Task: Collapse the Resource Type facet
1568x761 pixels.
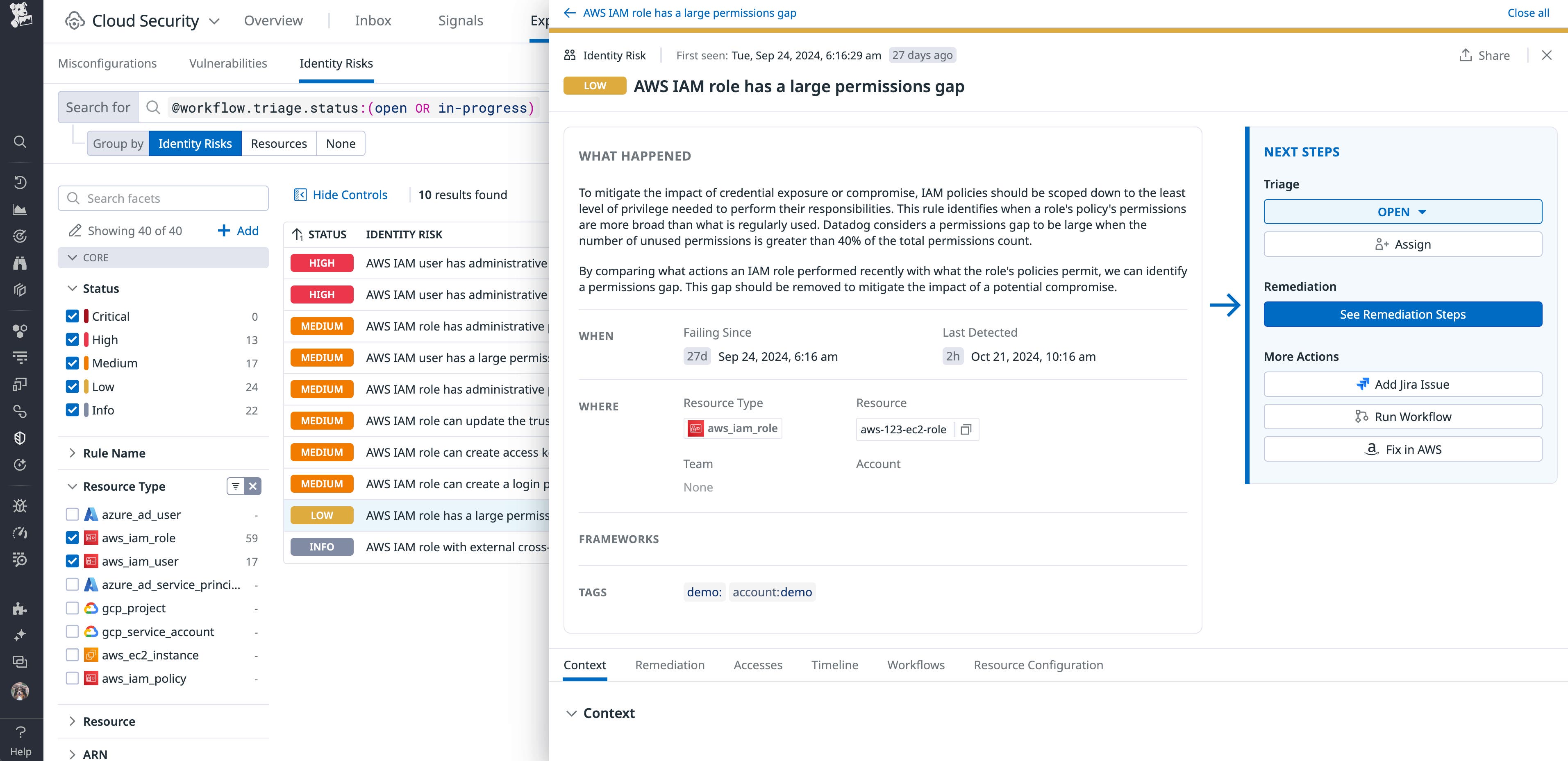Action: 72,485
